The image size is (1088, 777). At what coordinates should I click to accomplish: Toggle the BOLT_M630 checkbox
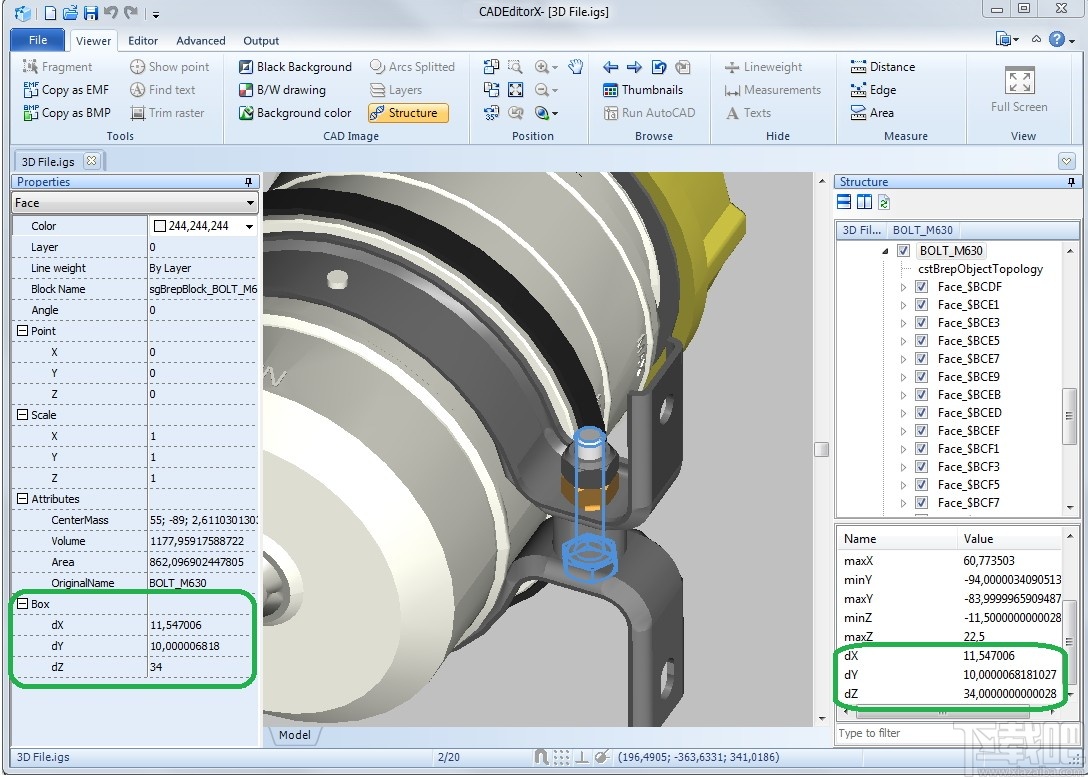[904, 251]
